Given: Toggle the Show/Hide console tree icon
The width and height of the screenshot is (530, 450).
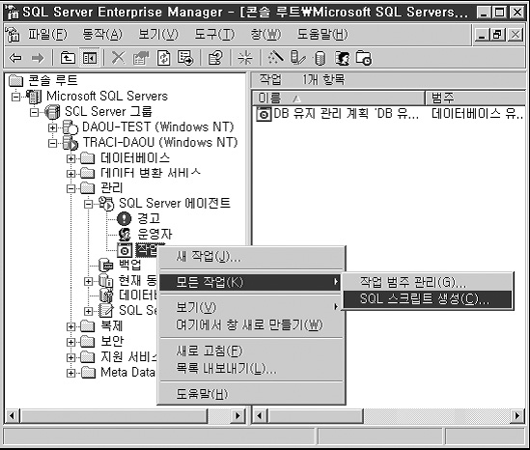Looking at the screenshot, I should pyautogui.click(x=90, y=58).
